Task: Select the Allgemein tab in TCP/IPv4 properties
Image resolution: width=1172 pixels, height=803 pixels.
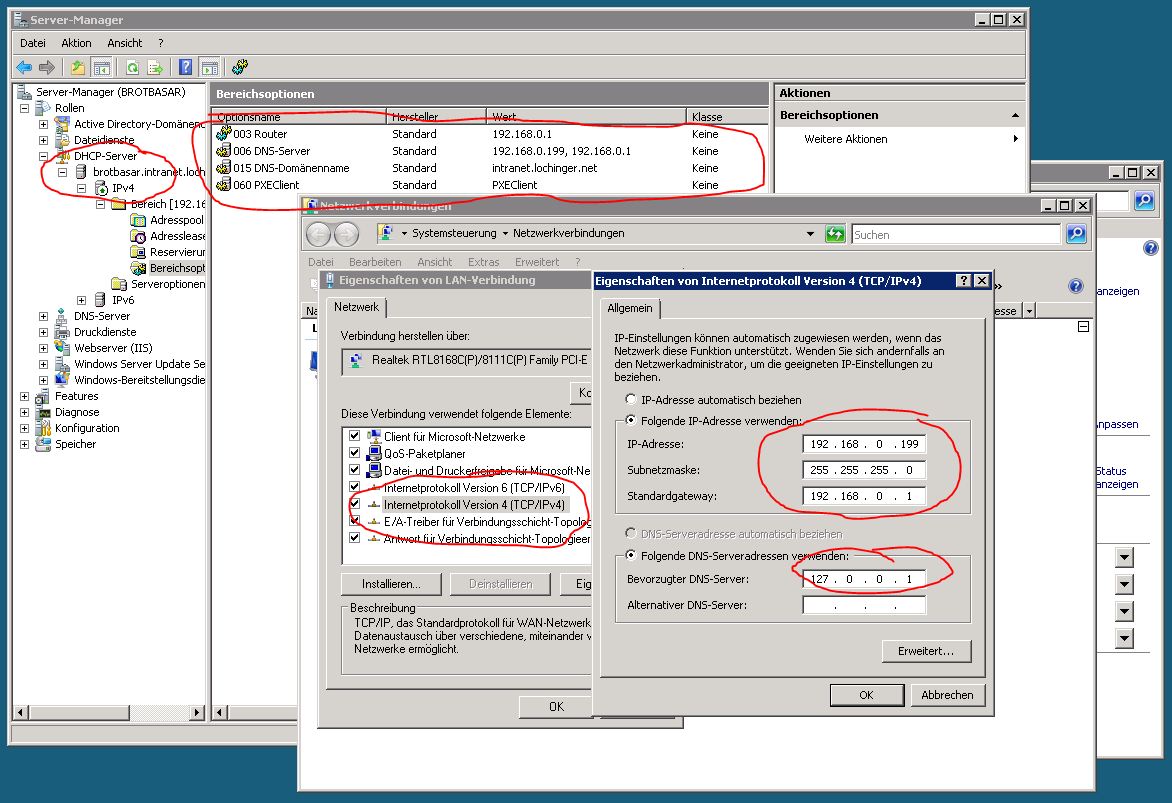Action: tap(630, 308)
